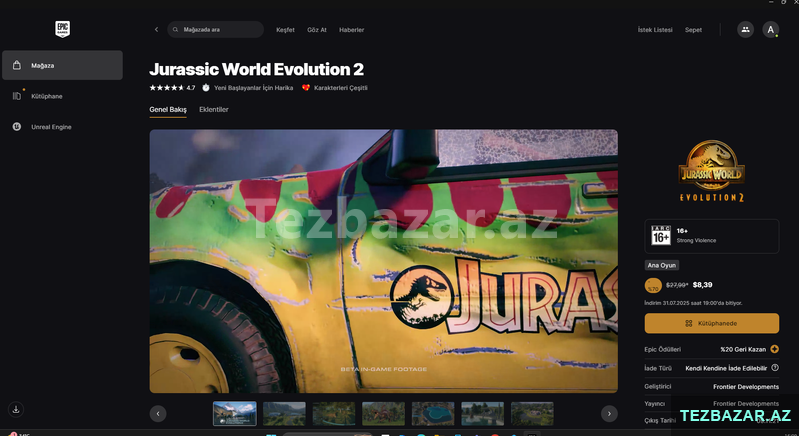Open the Keşfet tab
The height and width of the screenshot is (436, 799).
tap(285, 30)
